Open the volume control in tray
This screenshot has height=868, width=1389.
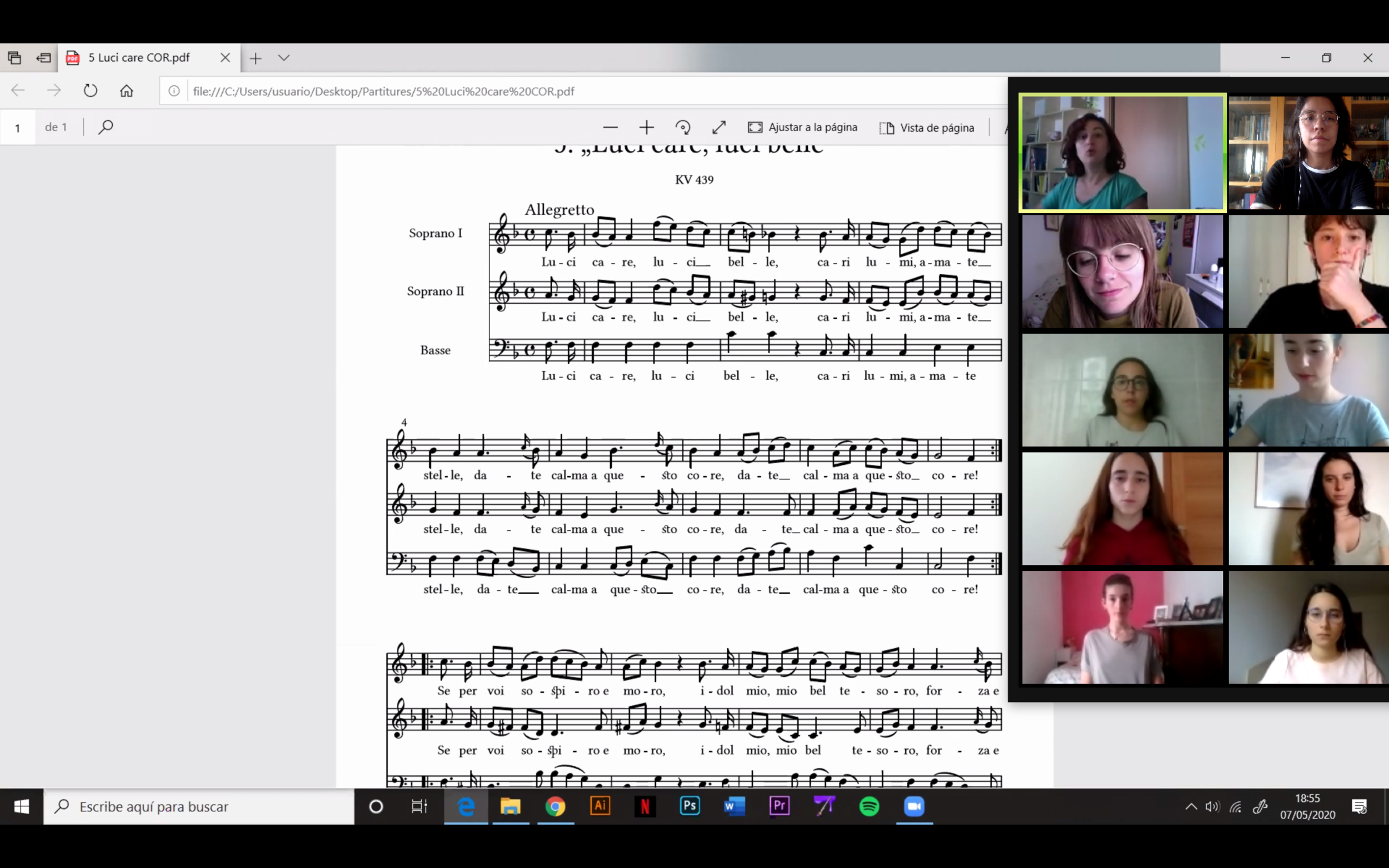1212,806
